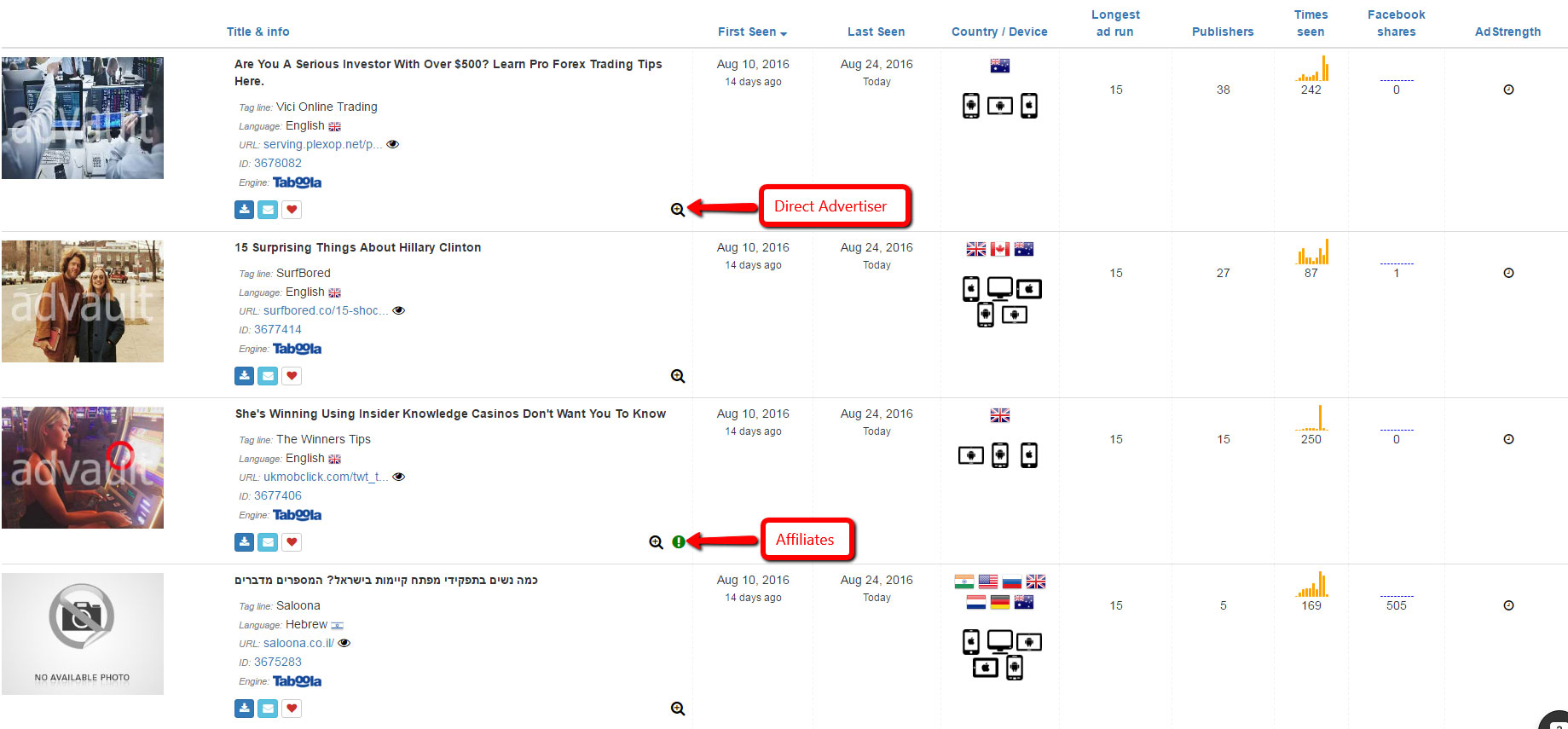Preview the surfbored.co URL with eye icon

point(399,310)
